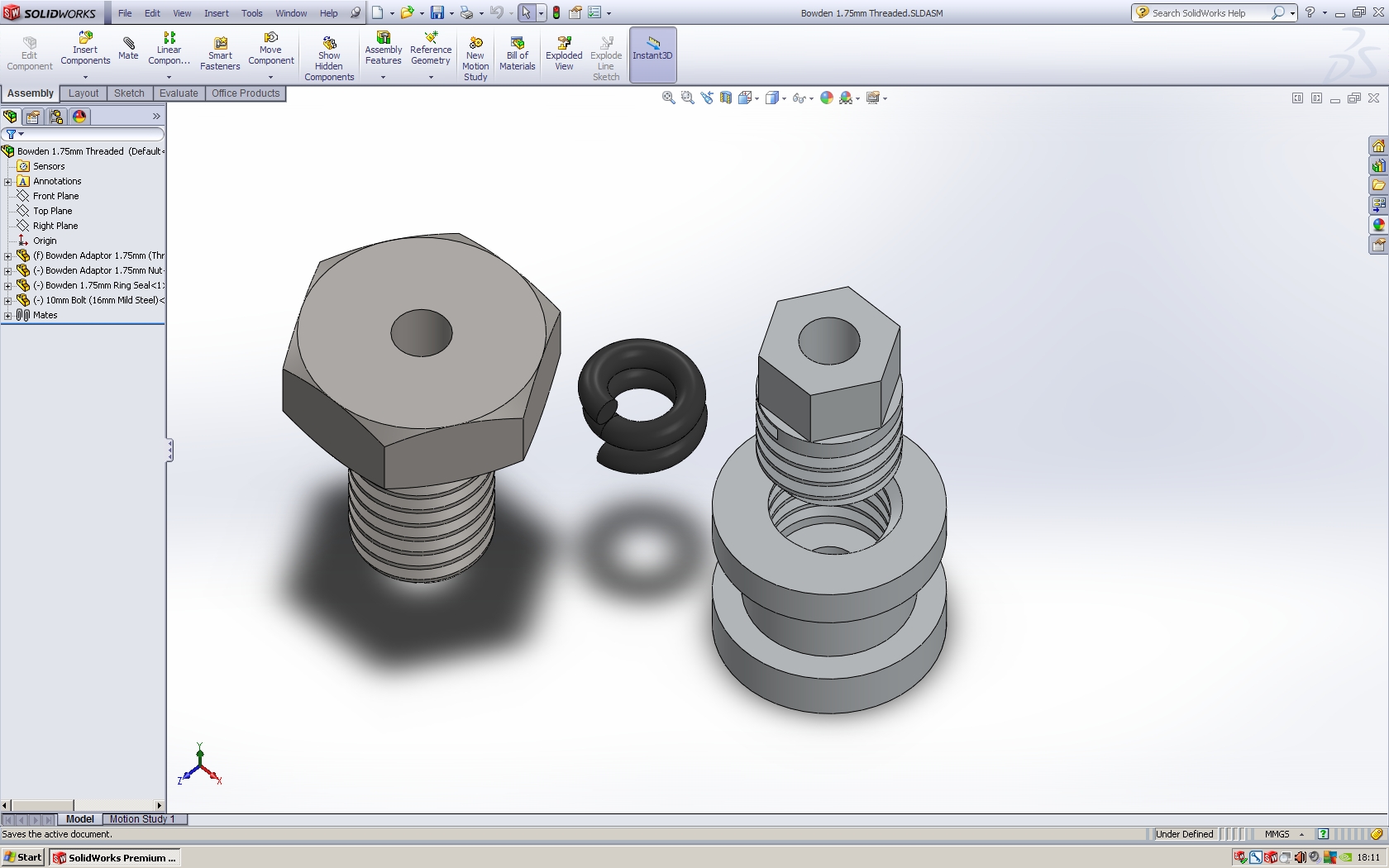The image size is (1389, 868).
Task: Click the Edit Appearance color ball
Action: pos(827,98)
